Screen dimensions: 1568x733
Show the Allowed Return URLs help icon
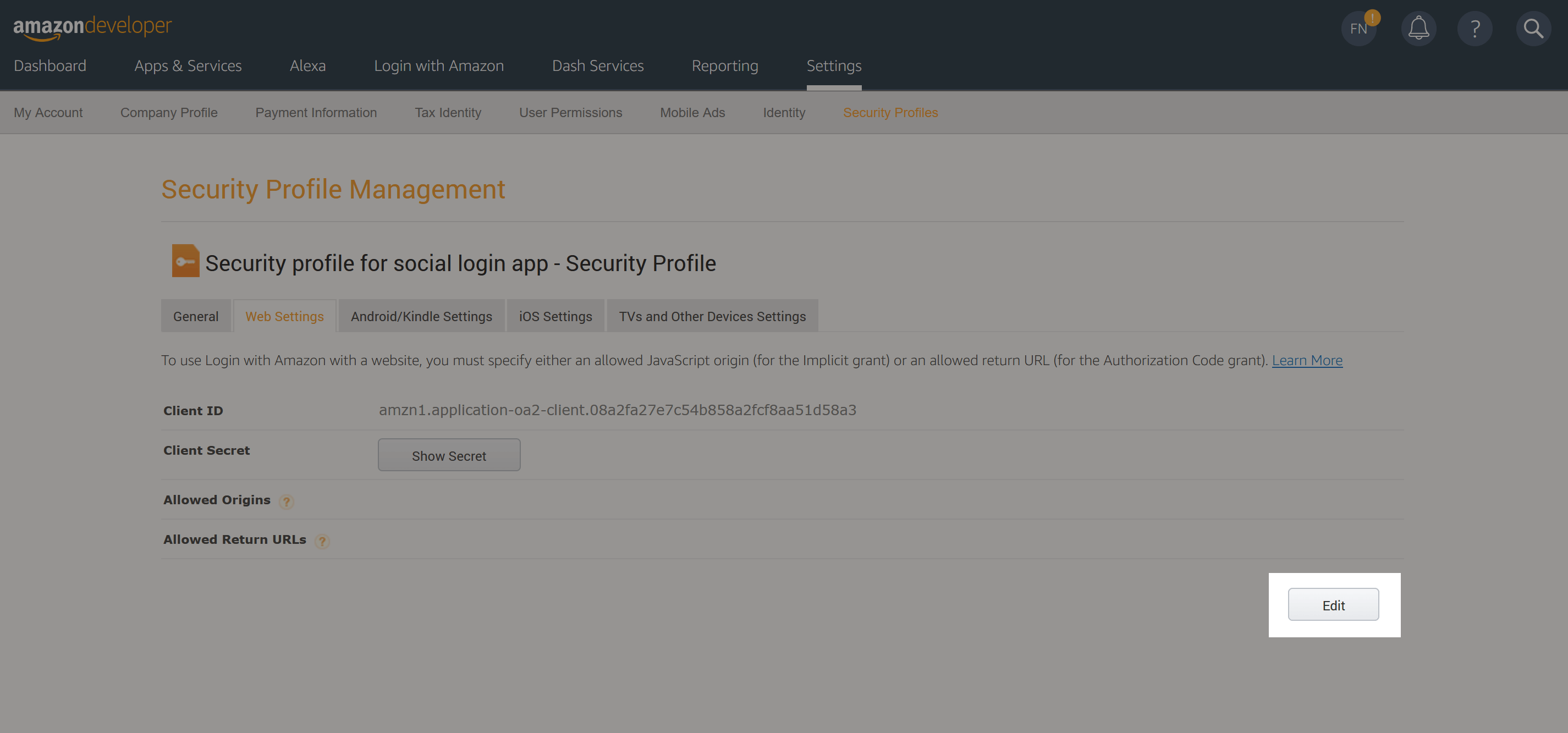click(x=322, y=541)
